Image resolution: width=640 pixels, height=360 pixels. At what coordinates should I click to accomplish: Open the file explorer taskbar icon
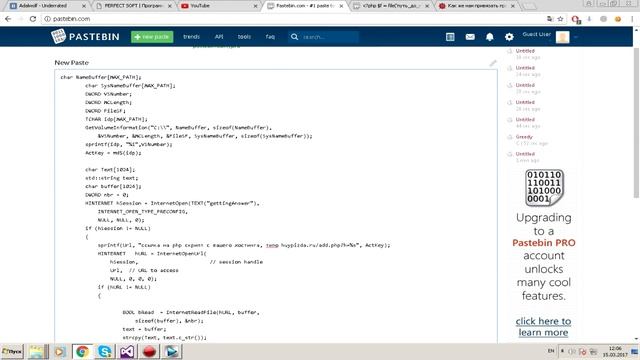38,351
